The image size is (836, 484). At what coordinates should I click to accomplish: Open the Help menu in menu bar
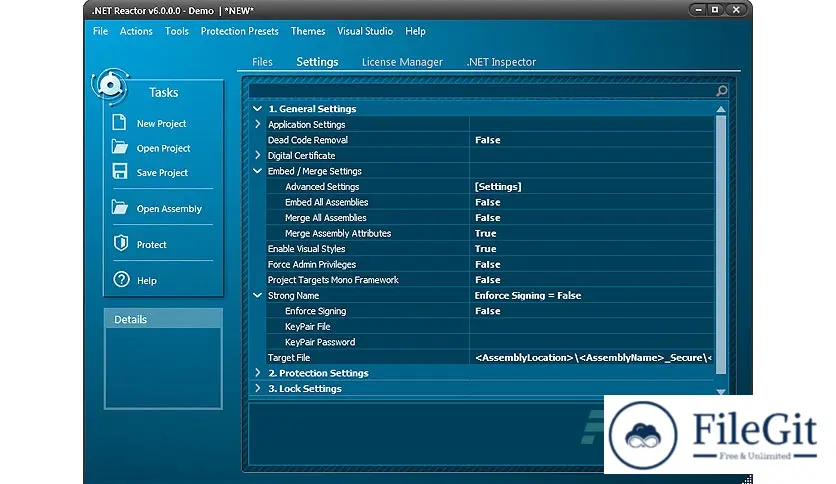click(x=415, y=31)
